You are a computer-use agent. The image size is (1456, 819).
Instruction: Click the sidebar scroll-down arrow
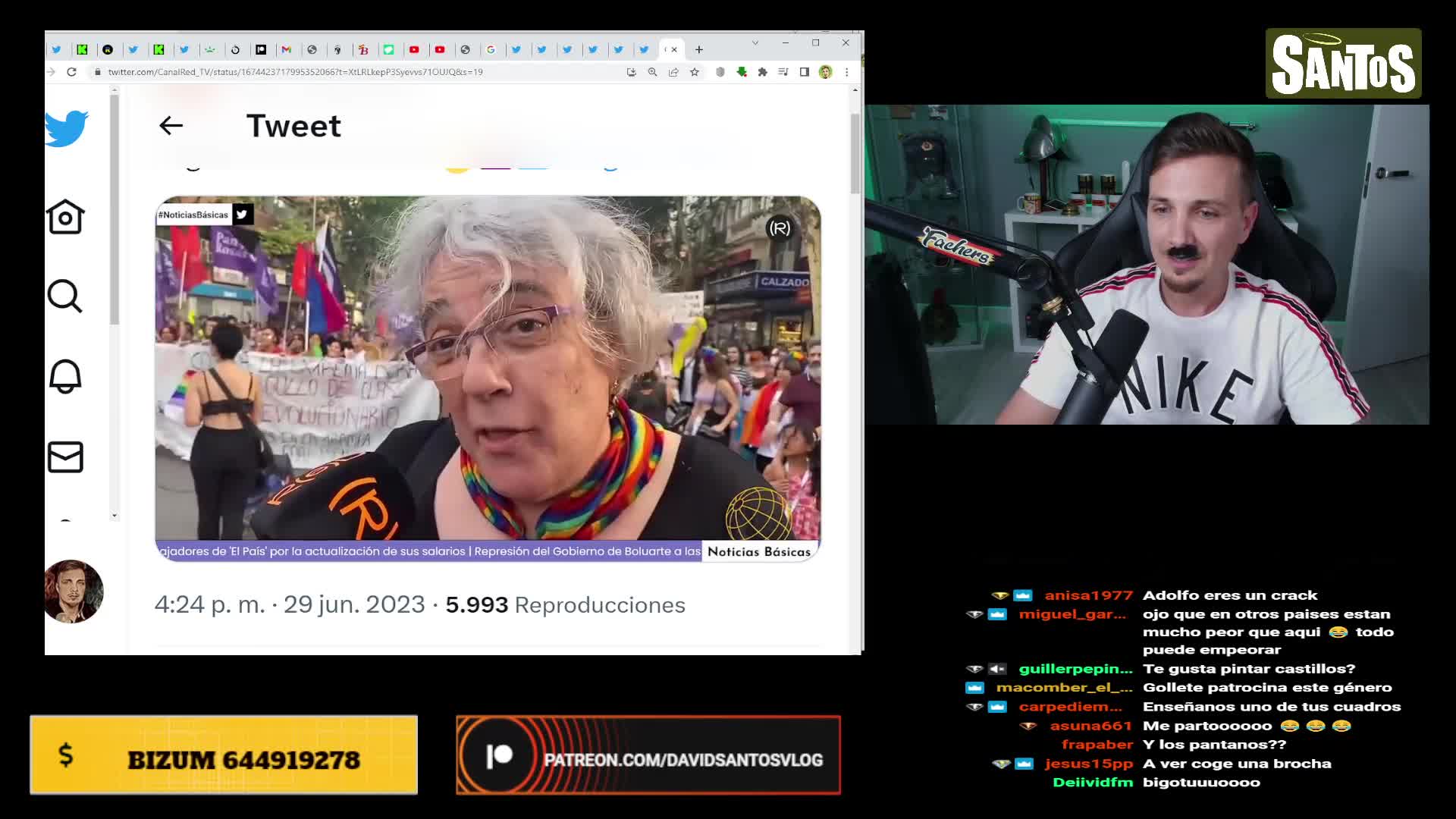coord(115,516)
